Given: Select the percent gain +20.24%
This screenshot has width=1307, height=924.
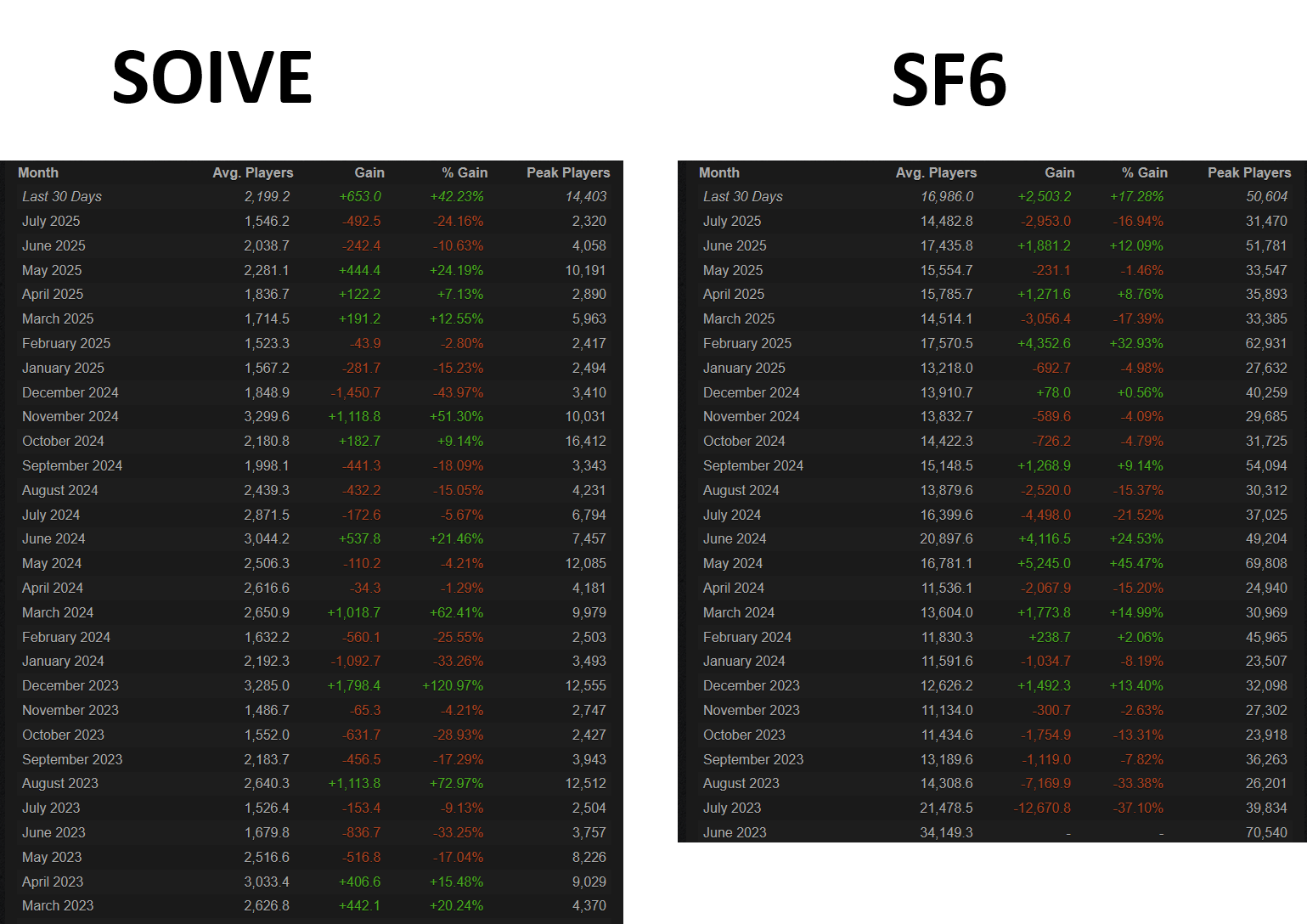Looking at the screenshot, I should [457, 905].
